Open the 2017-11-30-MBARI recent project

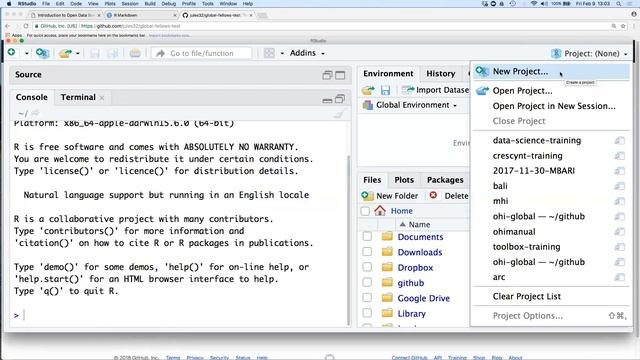534,171
